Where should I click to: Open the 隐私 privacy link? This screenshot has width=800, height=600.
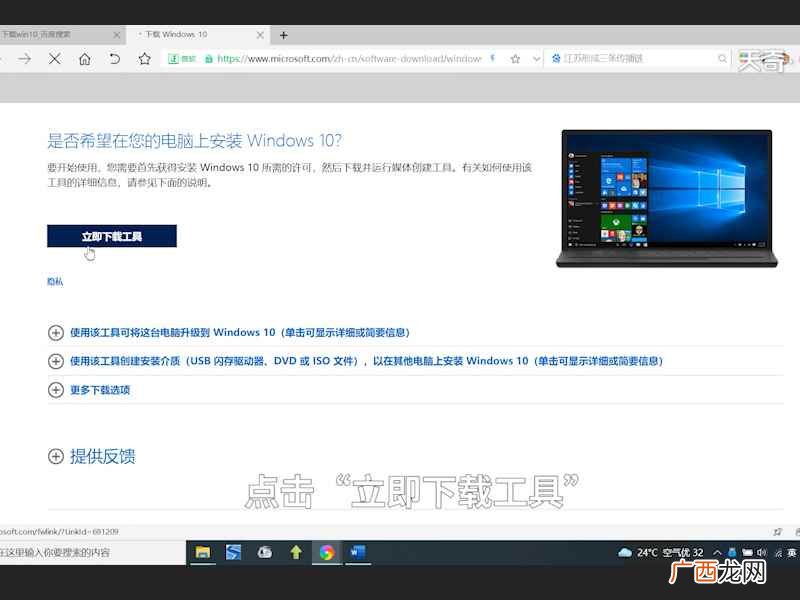[55, 282]
